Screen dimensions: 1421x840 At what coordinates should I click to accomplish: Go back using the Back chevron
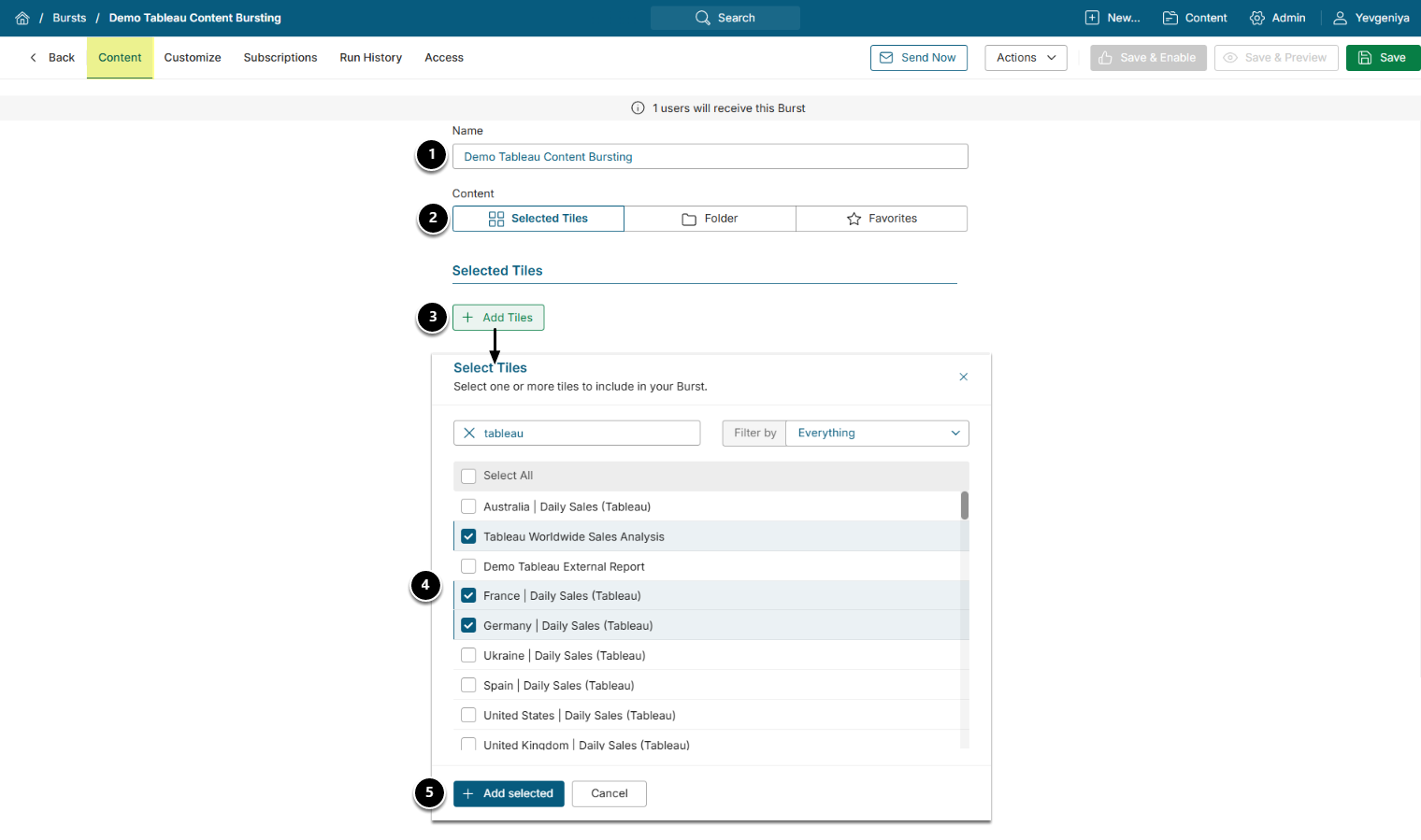point(51,58)
